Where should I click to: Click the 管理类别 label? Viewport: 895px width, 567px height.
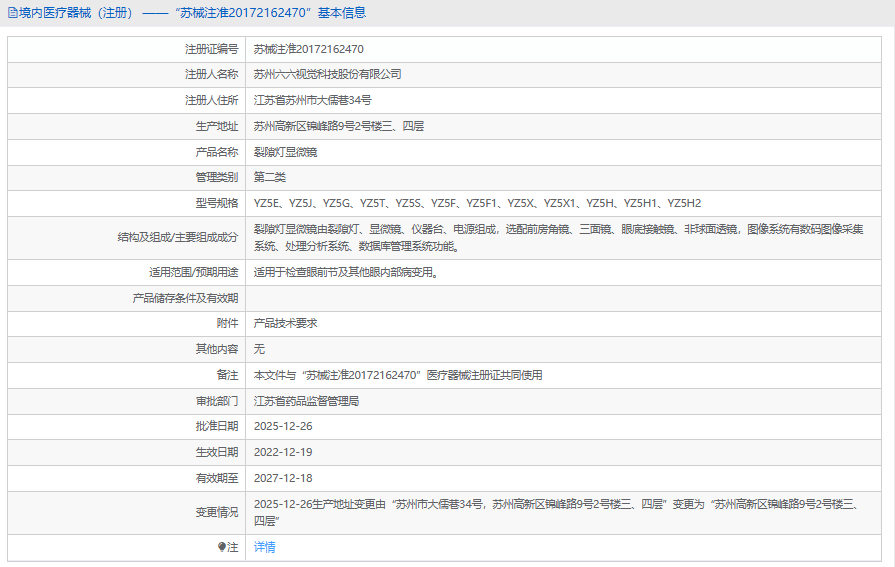point(217,177)
